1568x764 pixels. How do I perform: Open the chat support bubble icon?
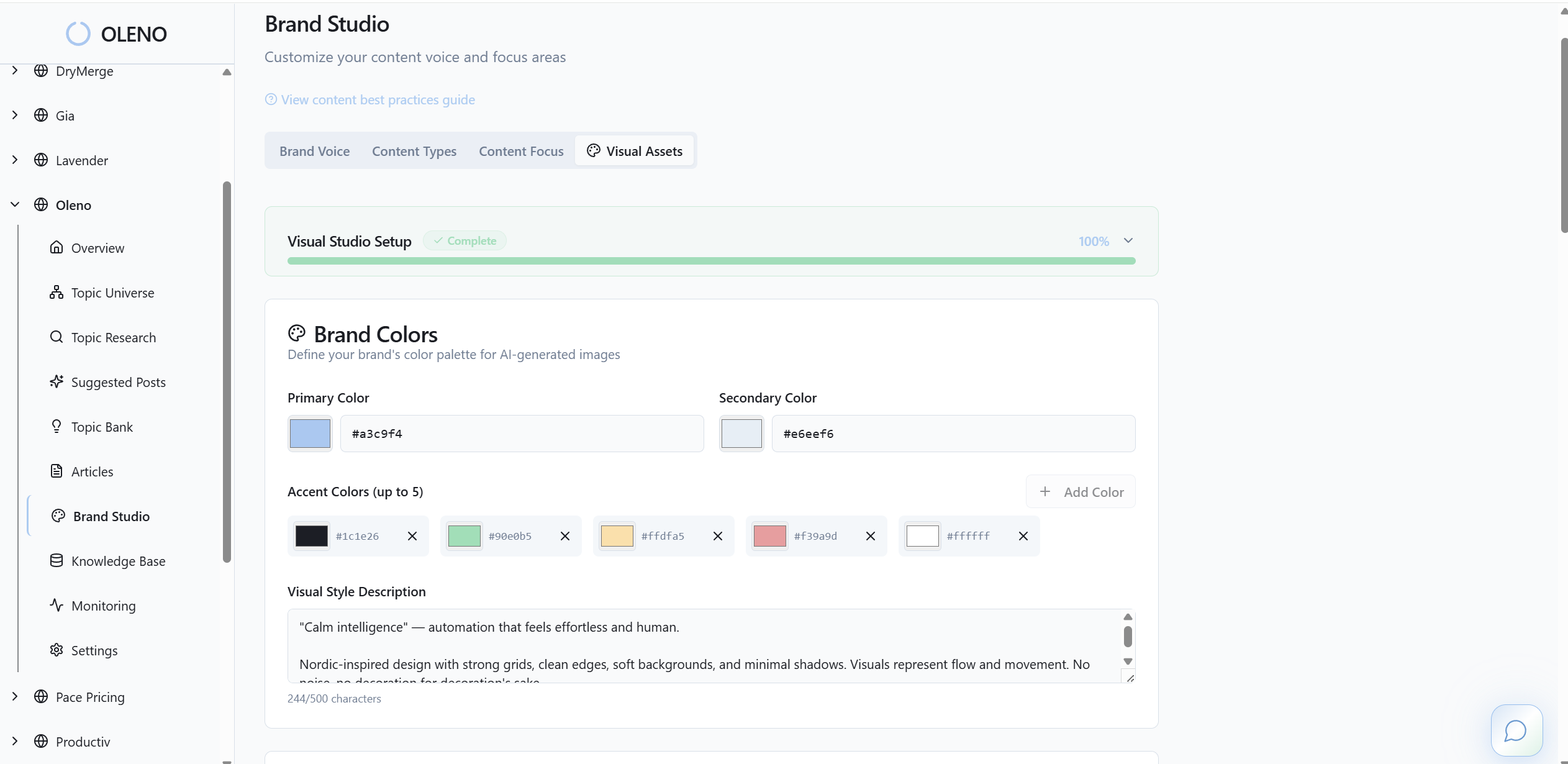[1516, 730]
